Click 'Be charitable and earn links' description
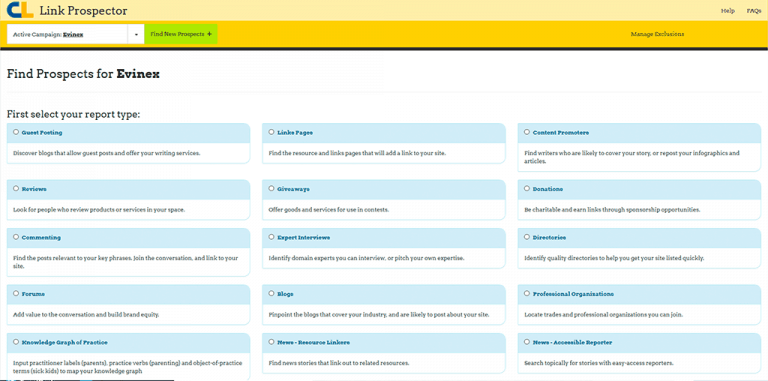Viewport: 768px width, 381px height. coord(612,210)
